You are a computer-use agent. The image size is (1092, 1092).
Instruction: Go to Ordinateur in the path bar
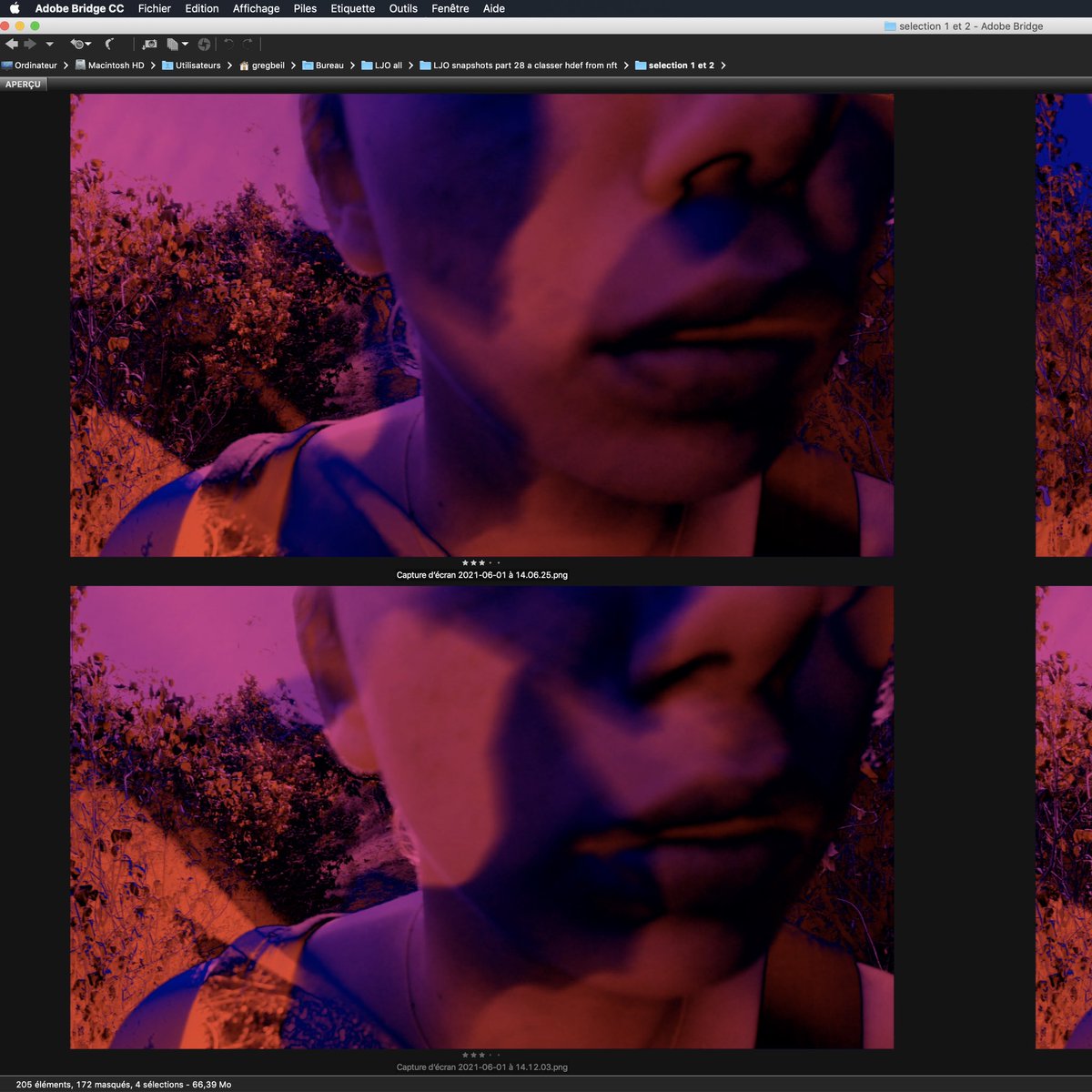[29, 66]
